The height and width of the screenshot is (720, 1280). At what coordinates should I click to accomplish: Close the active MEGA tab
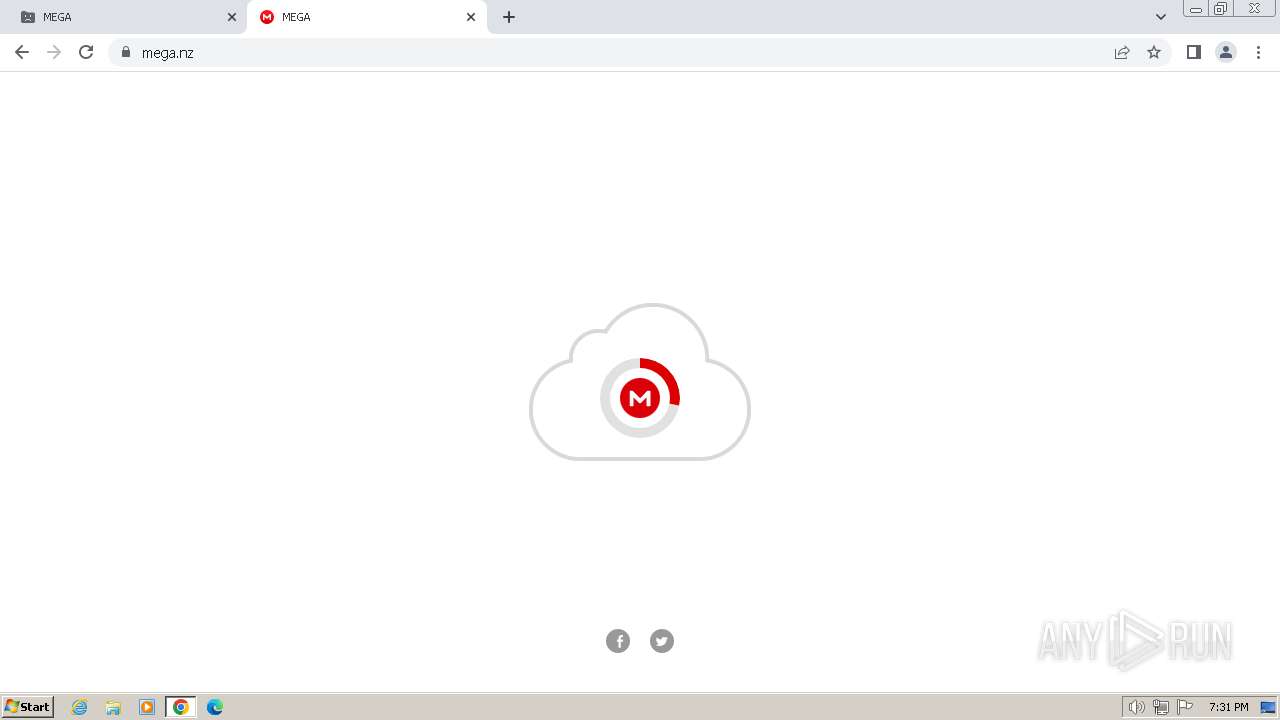tap(471, 17)
